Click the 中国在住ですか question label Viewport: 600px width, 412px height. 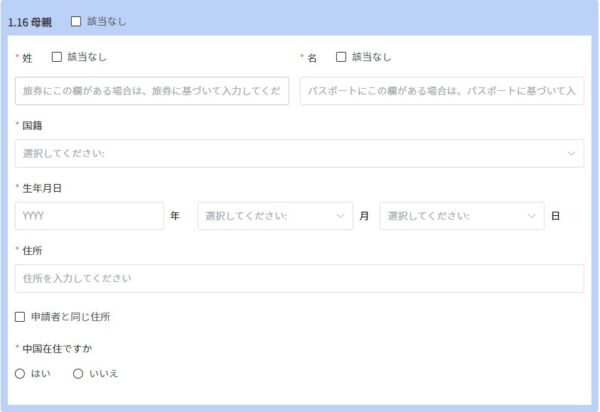(x=58, y=349)
